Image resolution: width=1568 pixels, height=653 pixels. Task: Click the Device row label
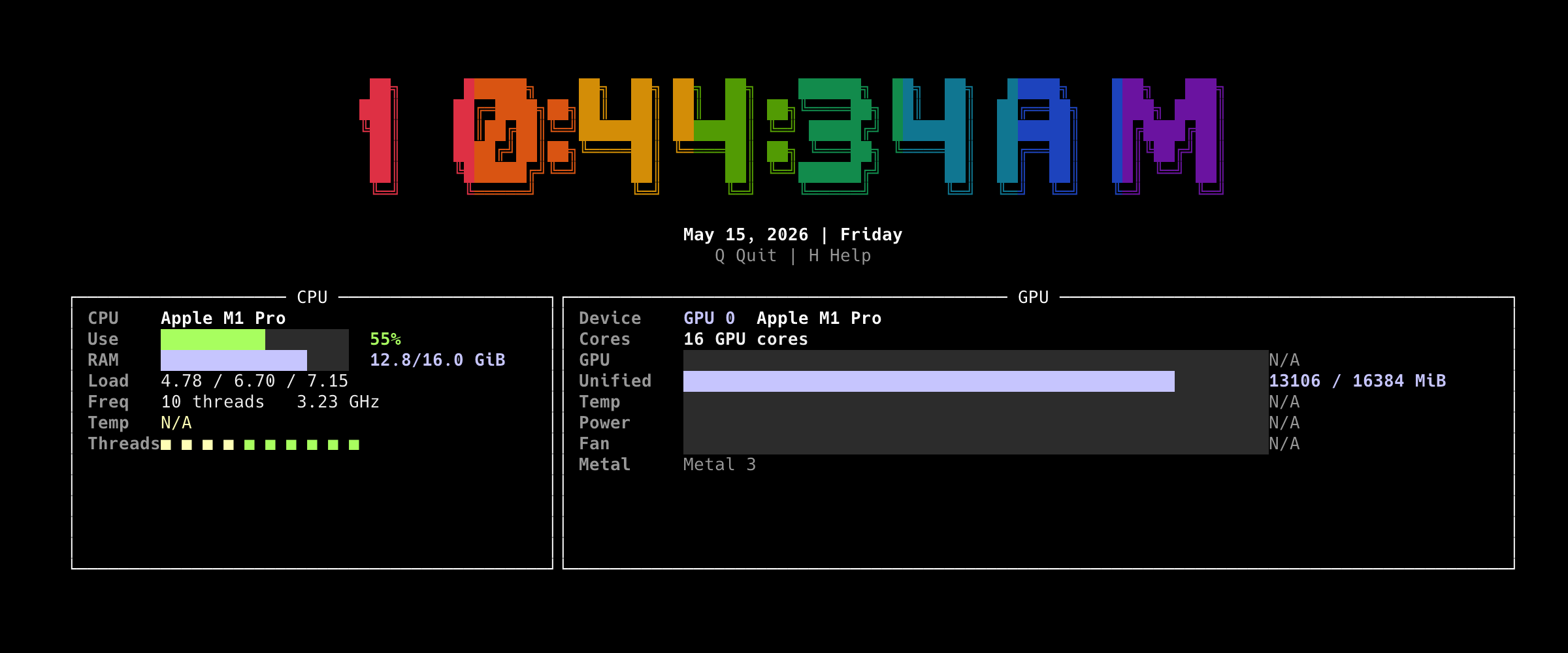610,318
